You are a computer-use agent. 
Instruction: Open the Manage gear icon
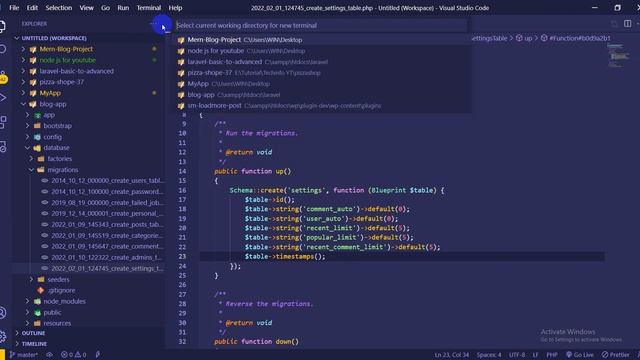point(2,336)
